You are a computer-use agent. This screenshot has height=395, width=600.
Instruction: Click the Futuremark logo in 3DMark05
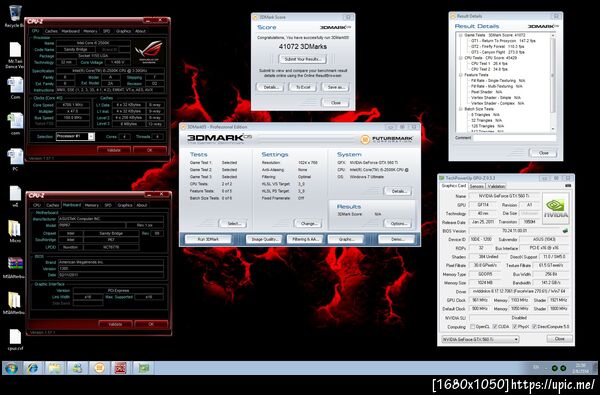pos(386,139)
